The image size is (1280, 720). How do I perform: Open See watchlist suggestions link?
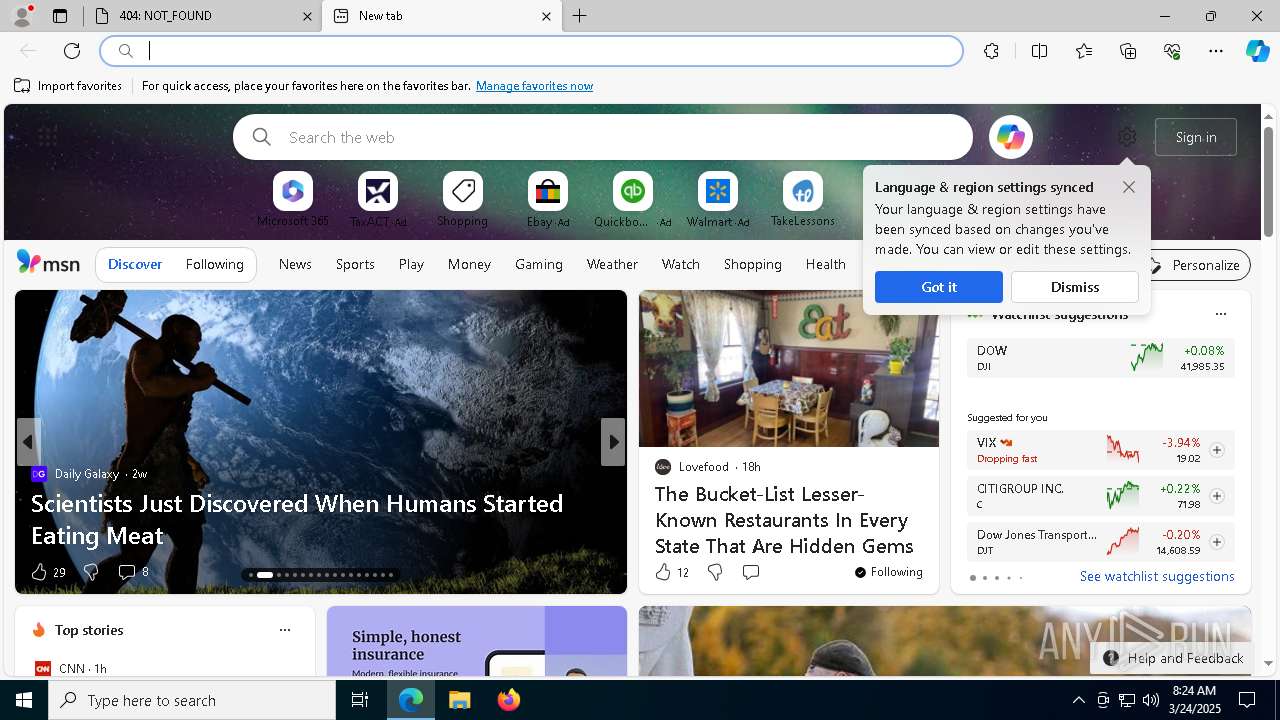click(1157, 576)
